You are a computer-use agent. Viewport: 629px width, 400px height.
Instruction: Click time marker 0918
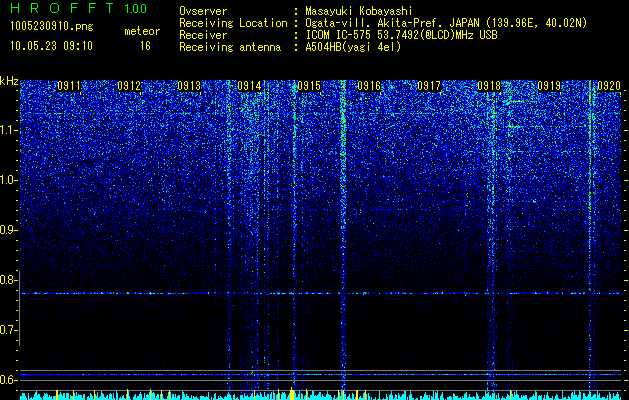point(489,86)
